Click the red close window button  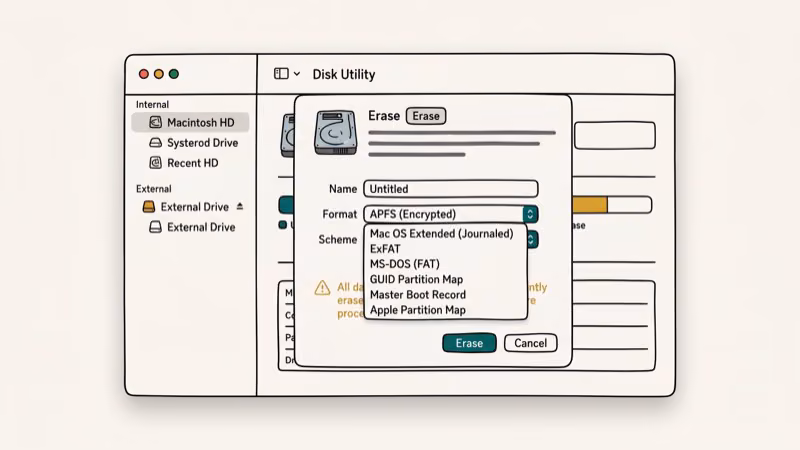point(144,74)
